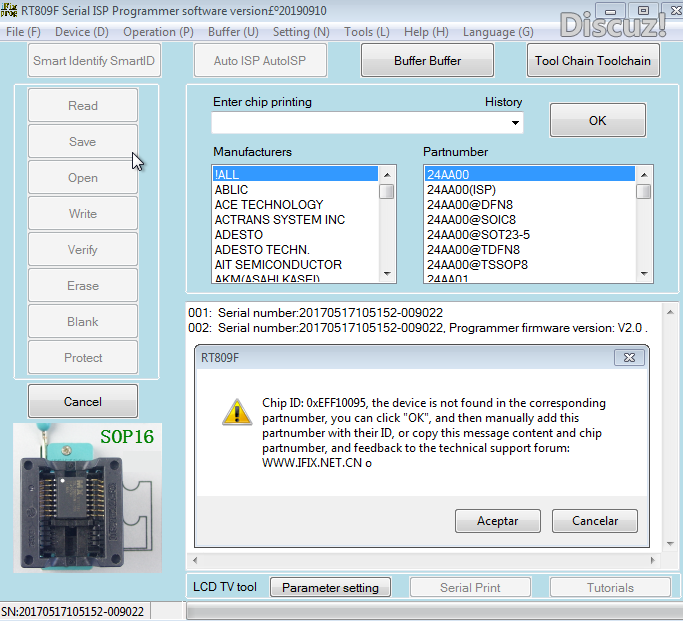Click the Cancel button under the operation list
The image size is (683, 621).
[83, 401]
